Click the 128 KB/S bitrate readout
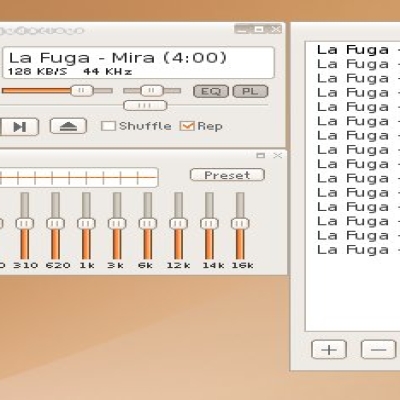Screen dimensions: 400x400 pos(37,72)
